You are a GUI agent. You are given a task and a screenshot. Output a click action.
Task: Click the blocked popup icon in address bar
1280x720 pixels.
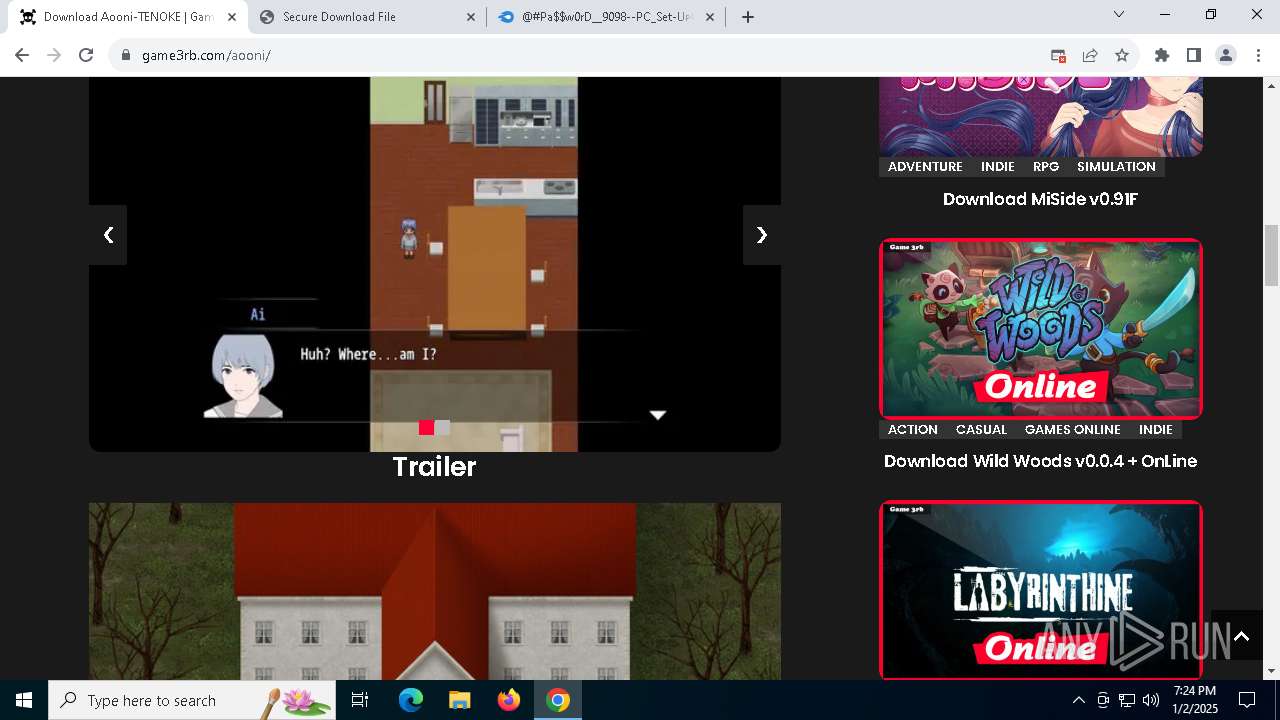[x=1058, y=55]
